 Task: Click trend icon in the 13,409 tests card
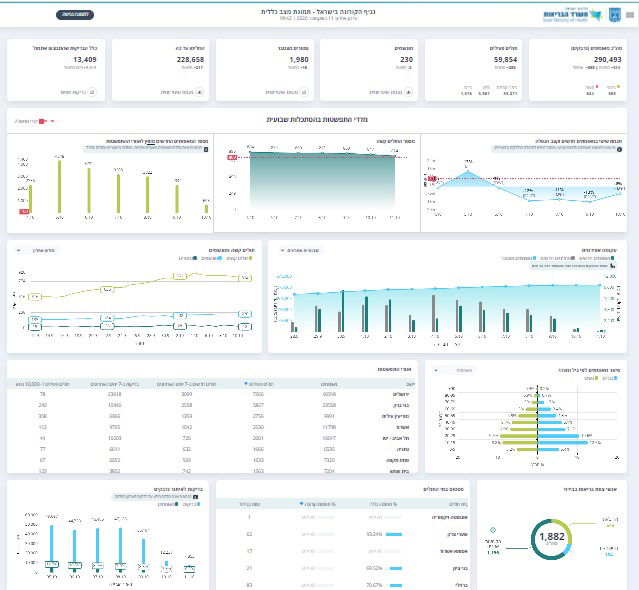[92, 91]
